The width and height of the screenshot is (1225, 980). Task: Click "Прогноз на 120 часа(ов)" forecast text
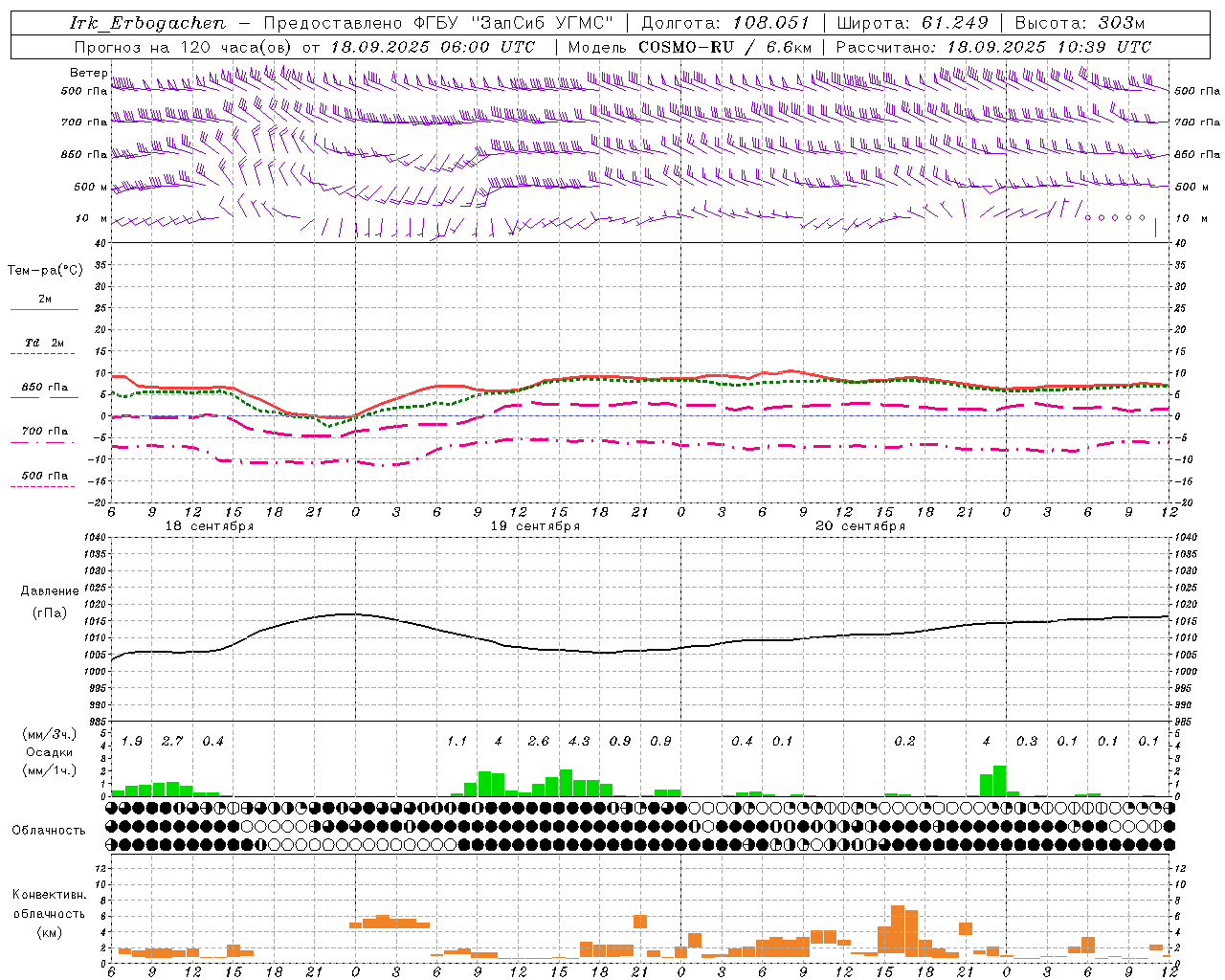(x=184, y=47)
